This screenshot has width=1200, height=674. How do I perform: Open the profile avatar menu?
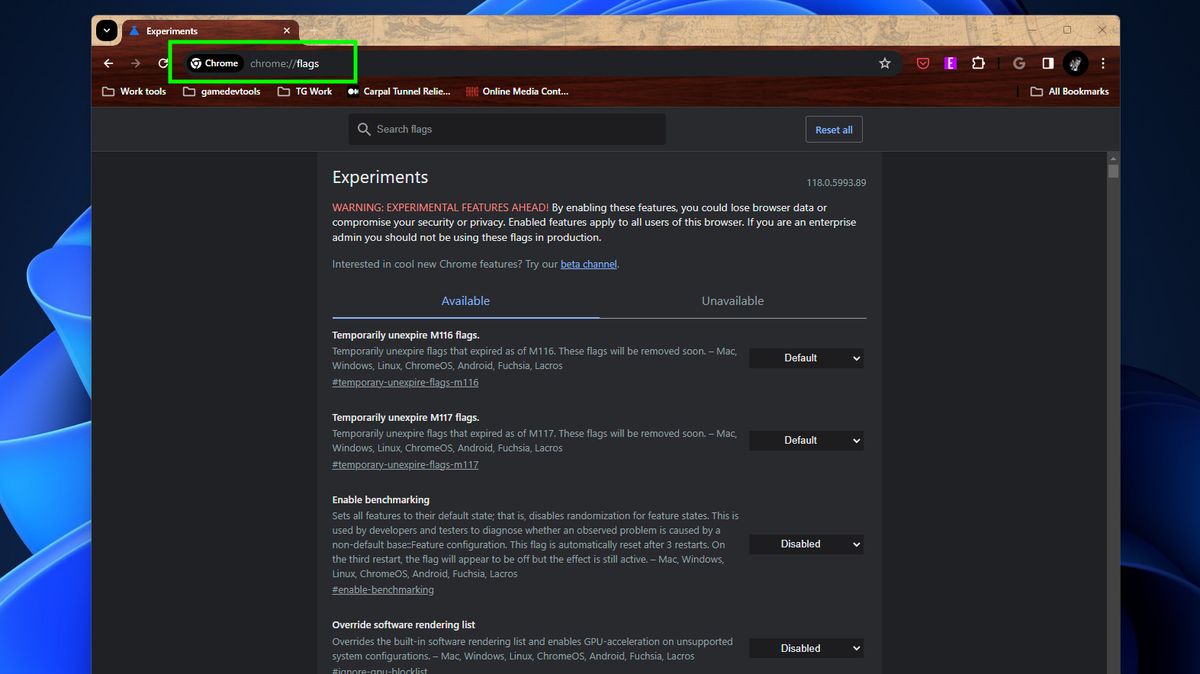(1075, 63)
